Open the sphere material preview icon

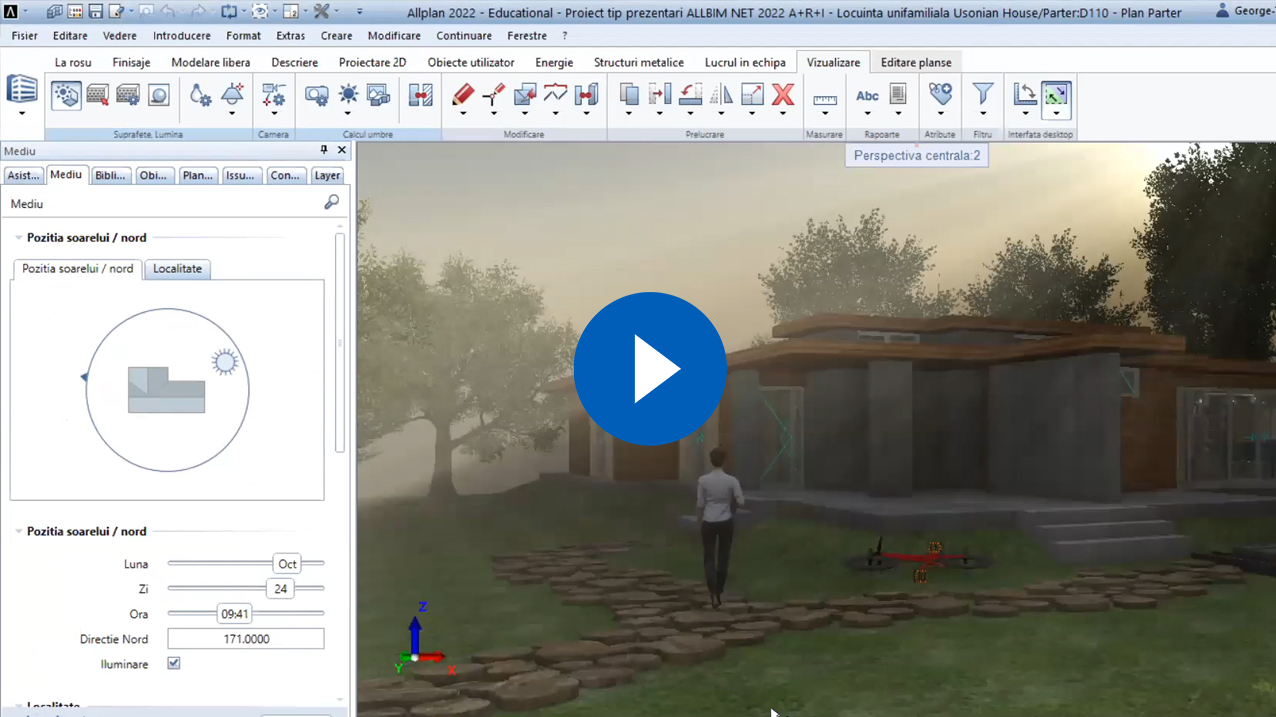158,95
